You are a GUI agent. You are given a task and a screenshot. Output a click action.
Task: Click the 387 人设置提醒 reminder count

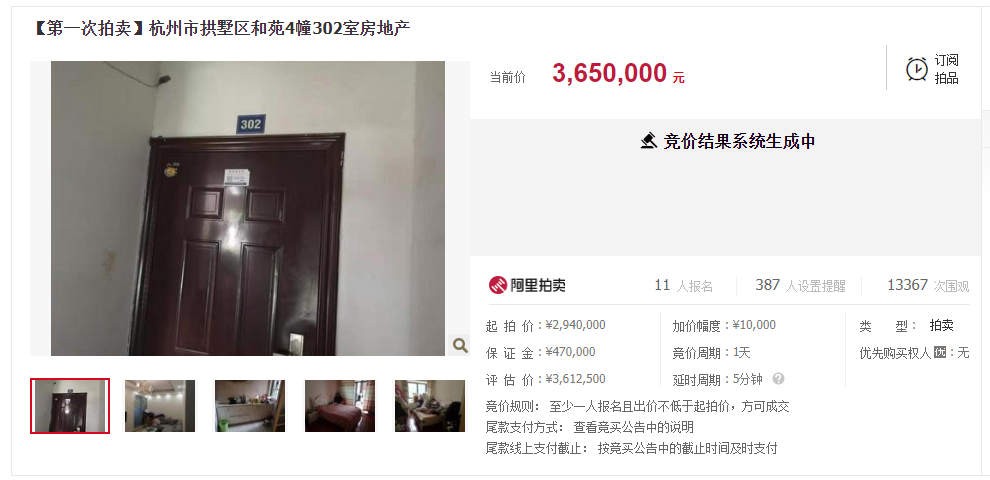800,285
